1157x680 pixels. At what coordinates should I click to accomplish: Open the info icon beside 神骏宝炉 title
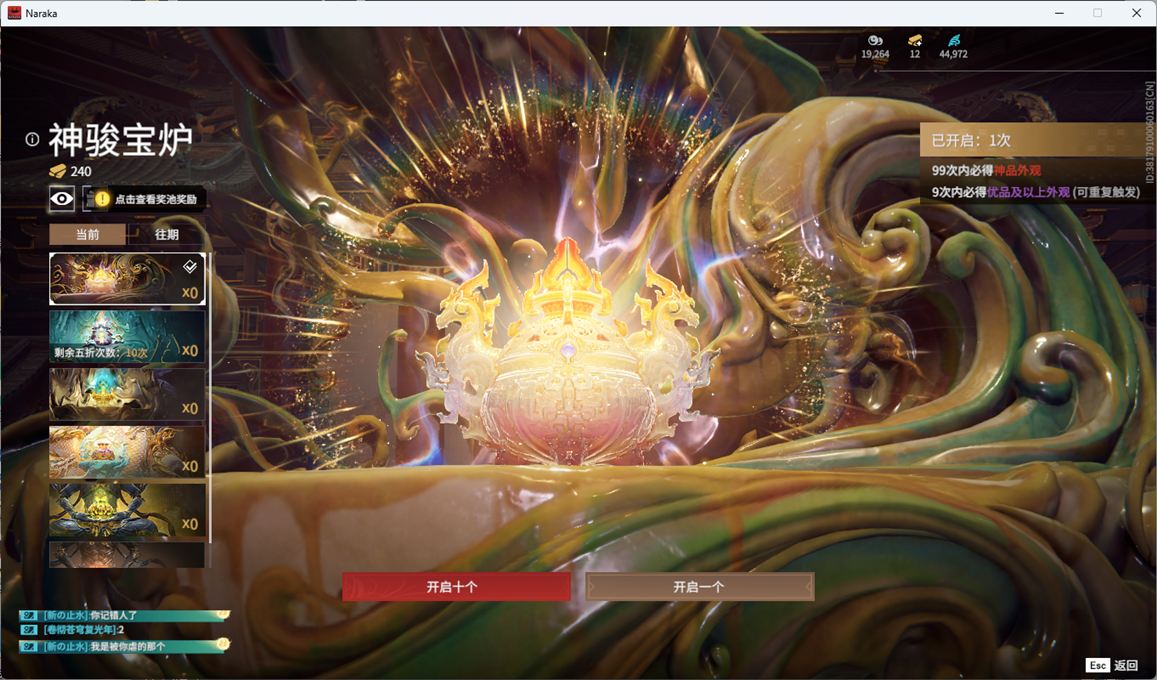[x=32, y=139]
